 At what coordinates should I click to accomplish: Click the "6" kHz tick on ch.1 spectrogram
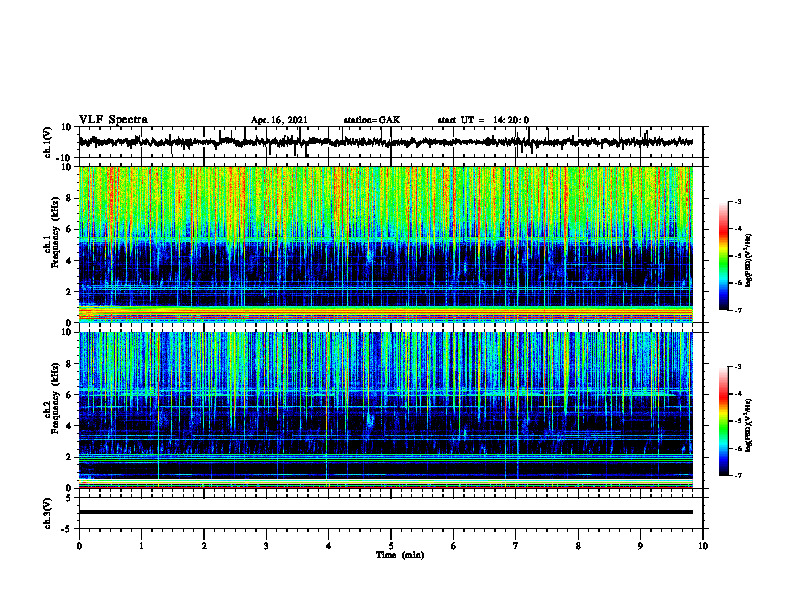(x=69, y=230)
